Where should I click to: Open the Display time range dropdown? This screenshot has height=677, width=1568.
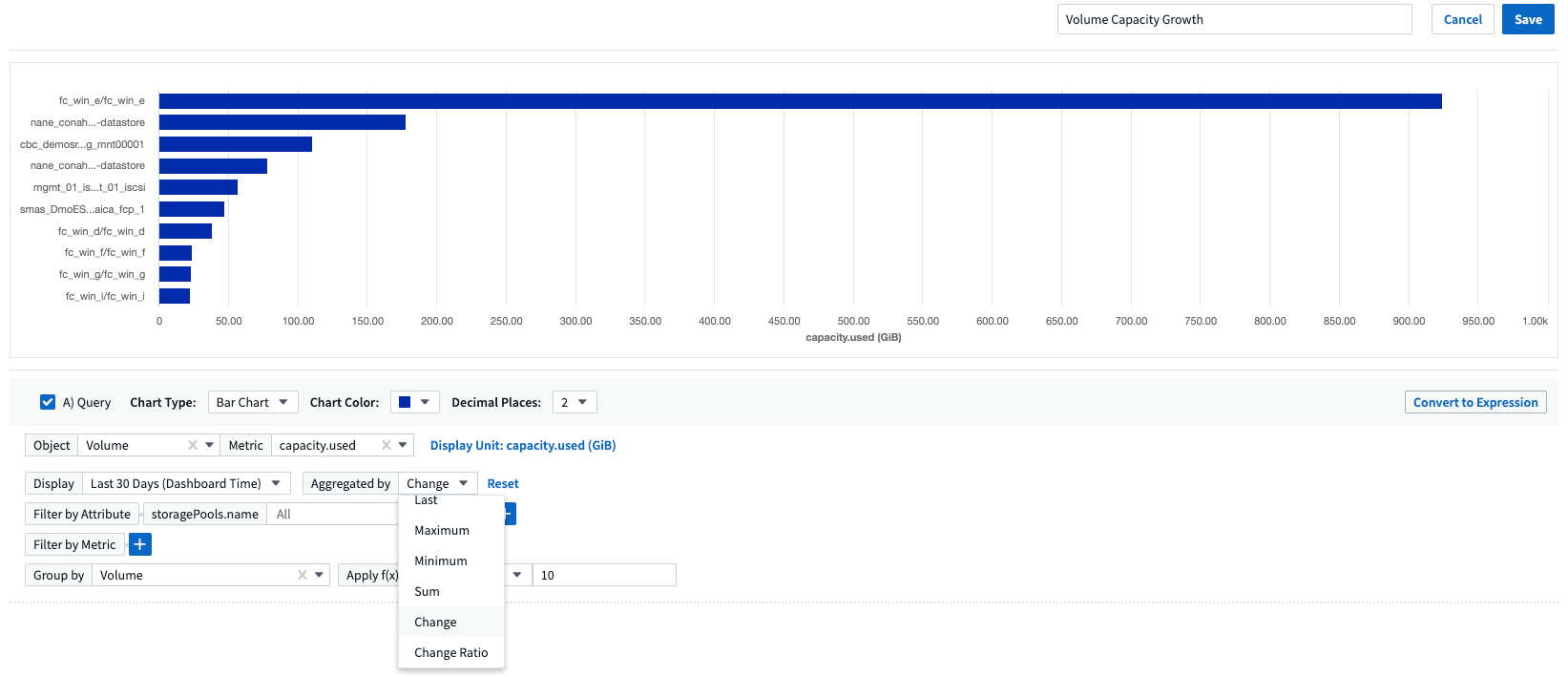coord(185,483)
